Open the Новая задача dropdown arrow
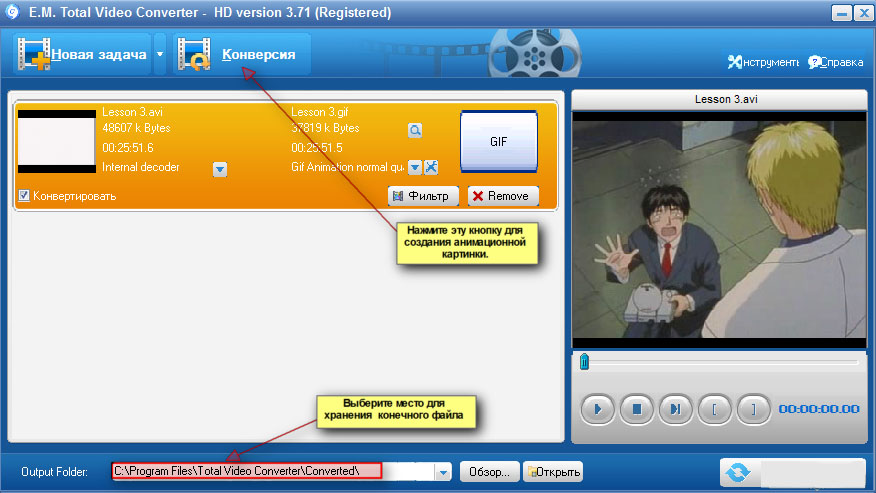 pos(160,54)
